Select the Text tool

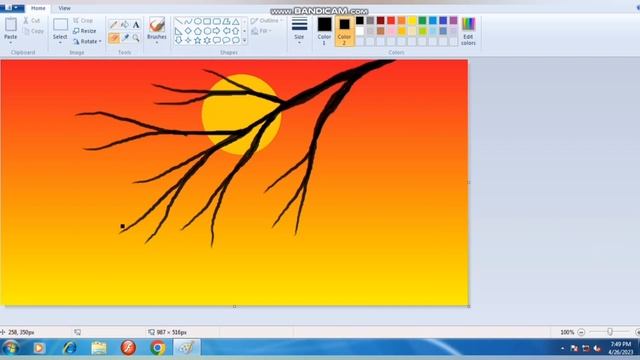136,25
